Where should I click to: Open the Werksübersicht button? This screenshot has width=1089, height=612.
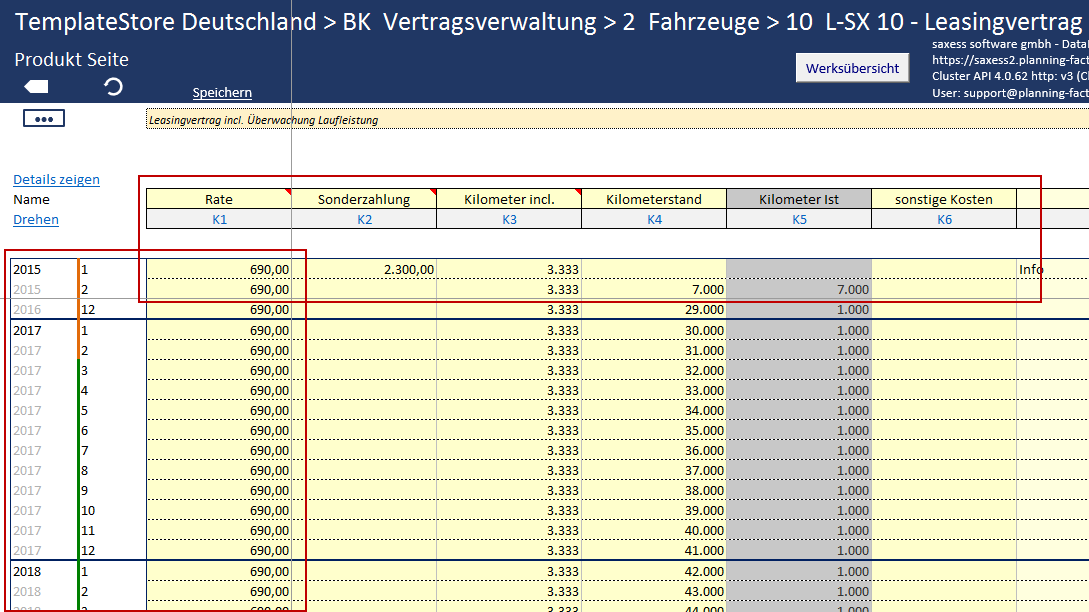coord(852,68)
